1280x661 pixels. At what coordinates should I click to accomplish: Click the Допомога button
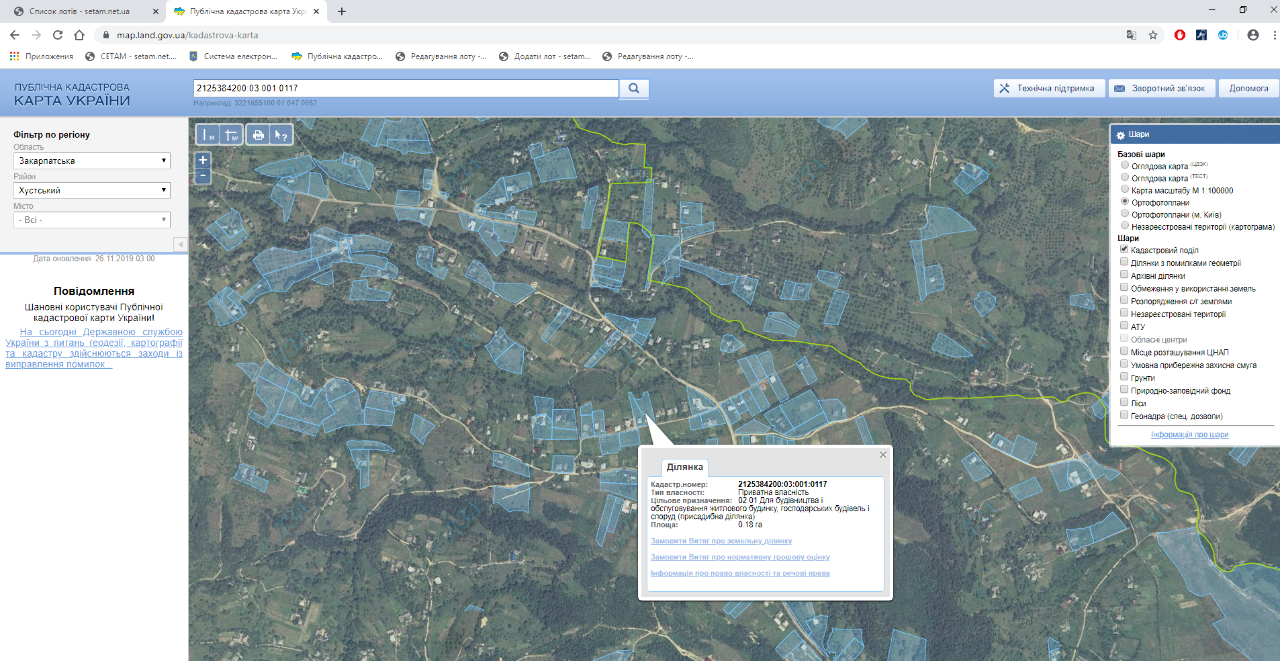[1249, 88]
